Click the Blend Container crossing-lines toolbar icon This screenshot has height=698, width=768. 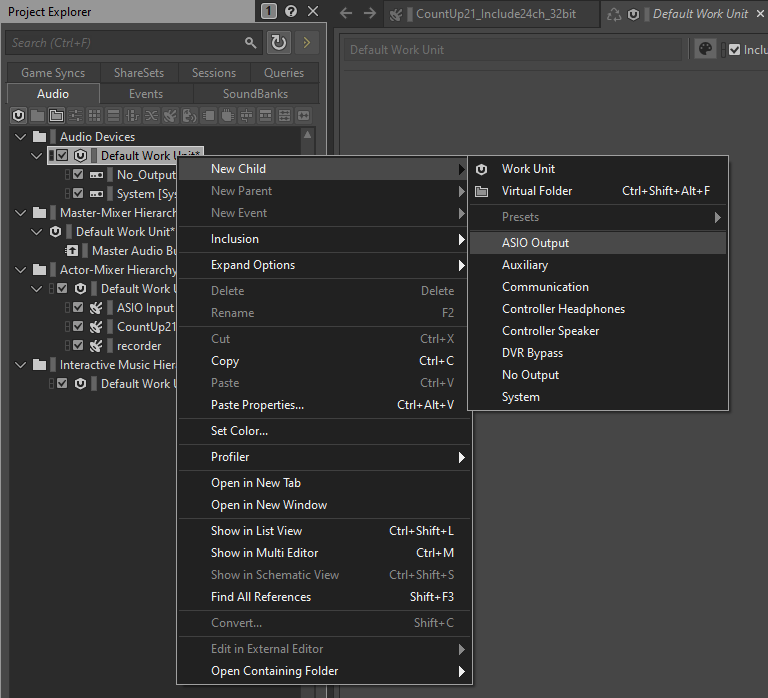coord(151,116)
